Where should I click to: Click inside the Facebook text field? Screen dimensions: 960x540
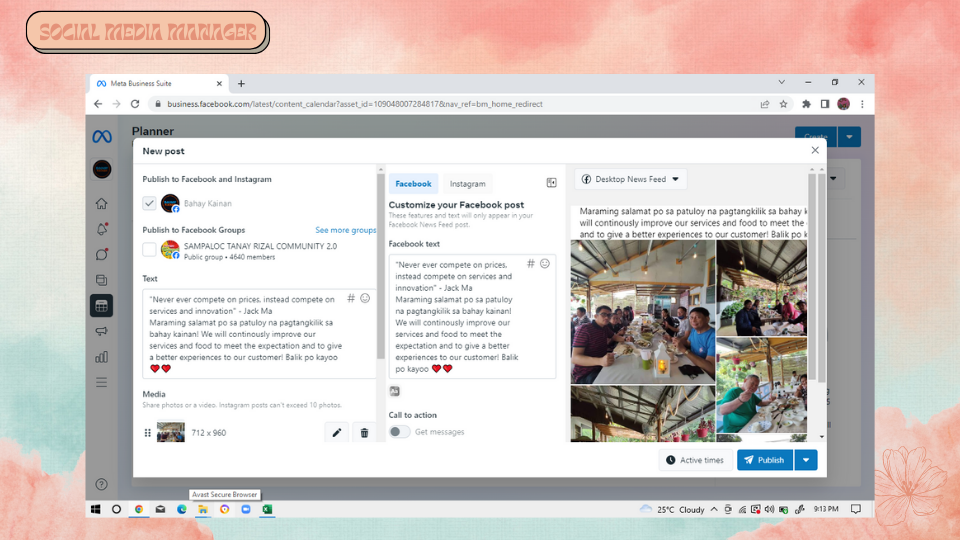472,317
